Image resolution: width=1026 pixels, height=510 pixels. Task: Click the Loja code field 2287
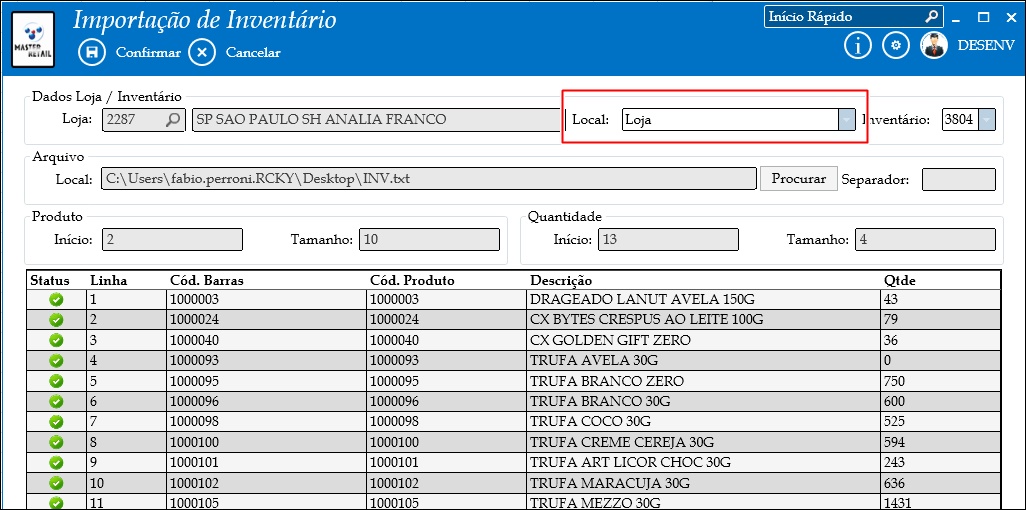point(143,120)
